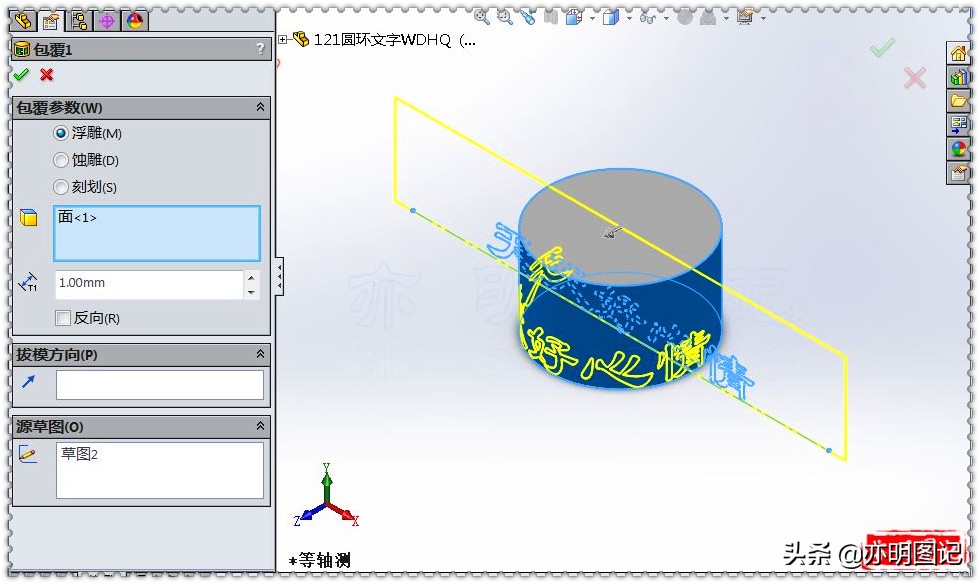Collapse the 拔模方向(P) group

point(261,354)
